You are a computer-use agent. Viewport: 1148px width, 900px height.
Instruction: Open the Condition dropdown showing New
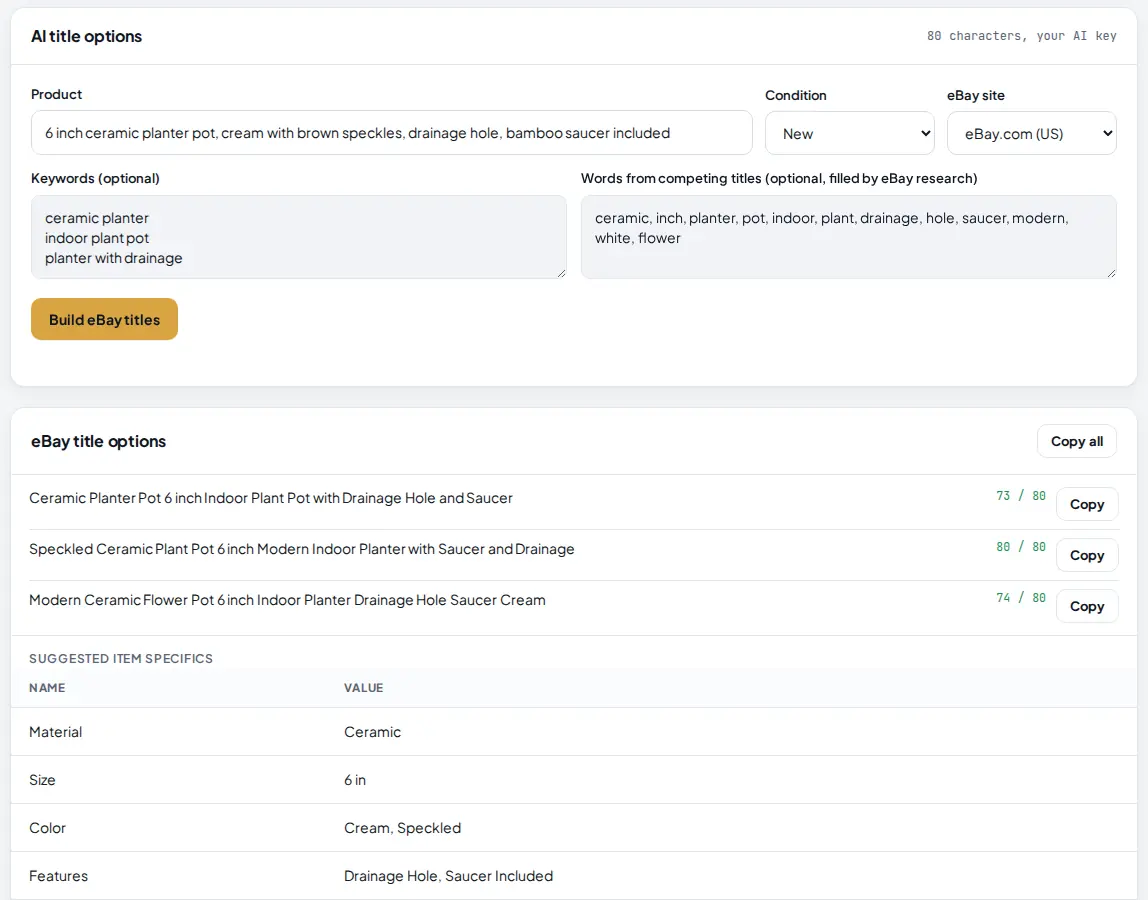point(849,133)
